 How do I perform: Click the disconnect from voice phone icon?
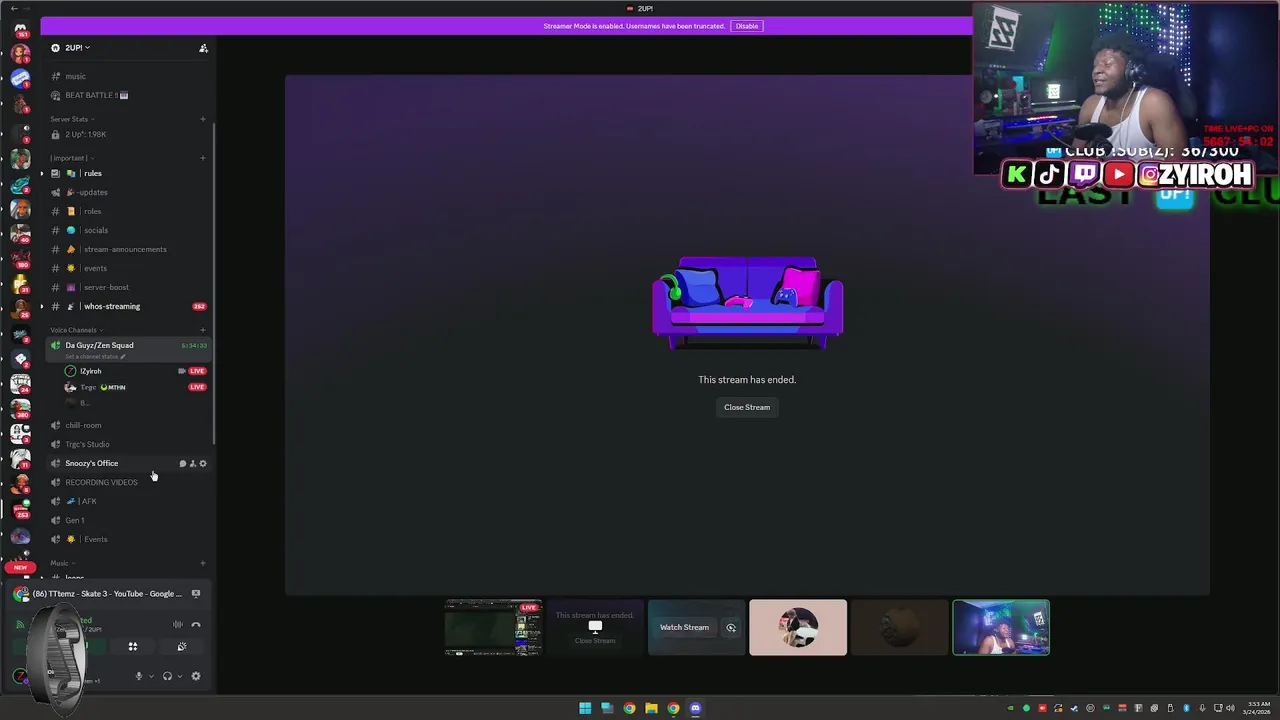196,625
